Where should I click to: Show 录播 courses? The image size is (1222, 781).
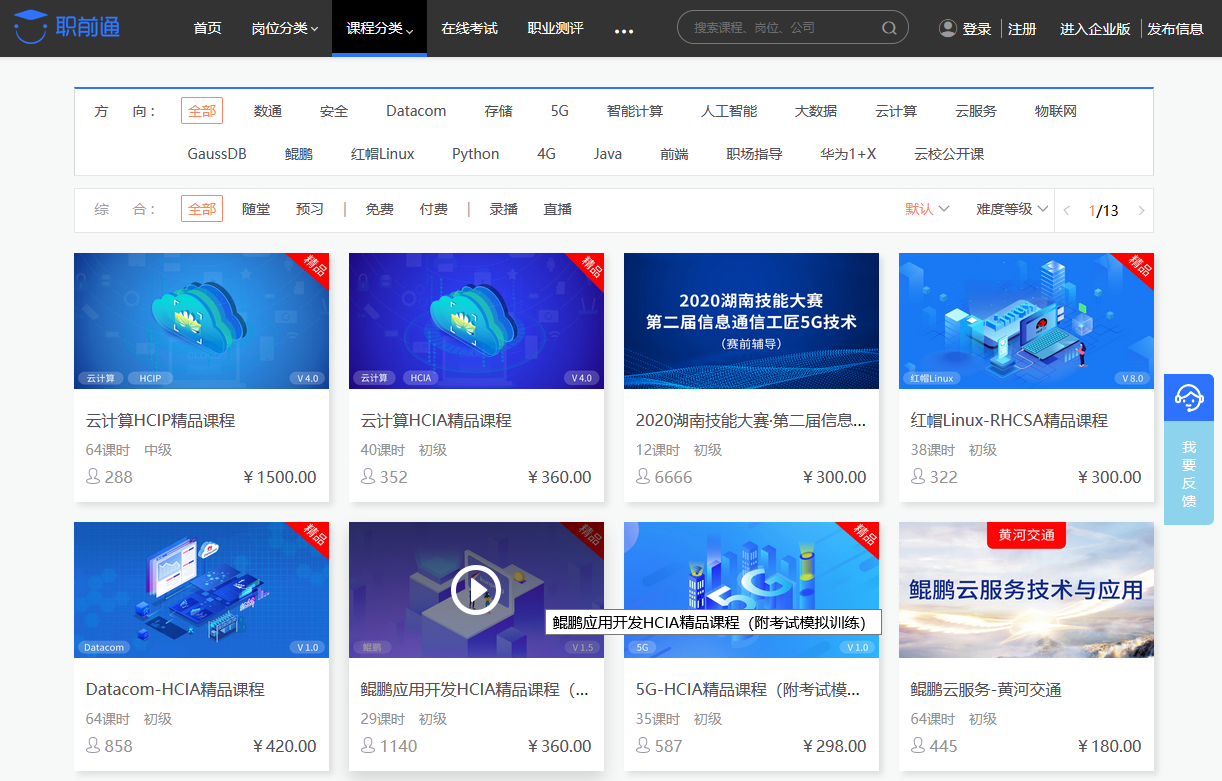pos(503,209)
